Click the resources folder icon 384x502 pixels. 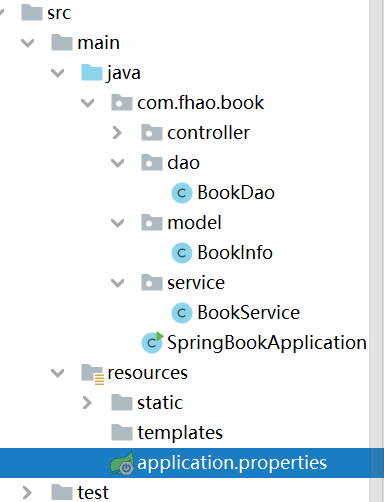click(x=92, y=374)
